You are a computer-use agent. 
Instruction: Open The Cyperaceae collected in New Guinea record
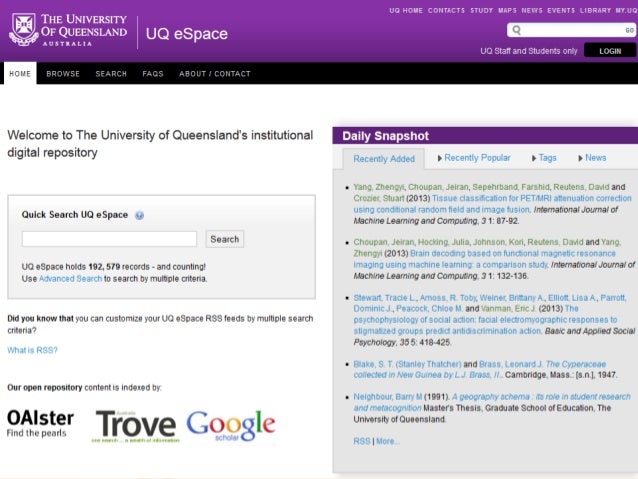(x=480, y=370)
